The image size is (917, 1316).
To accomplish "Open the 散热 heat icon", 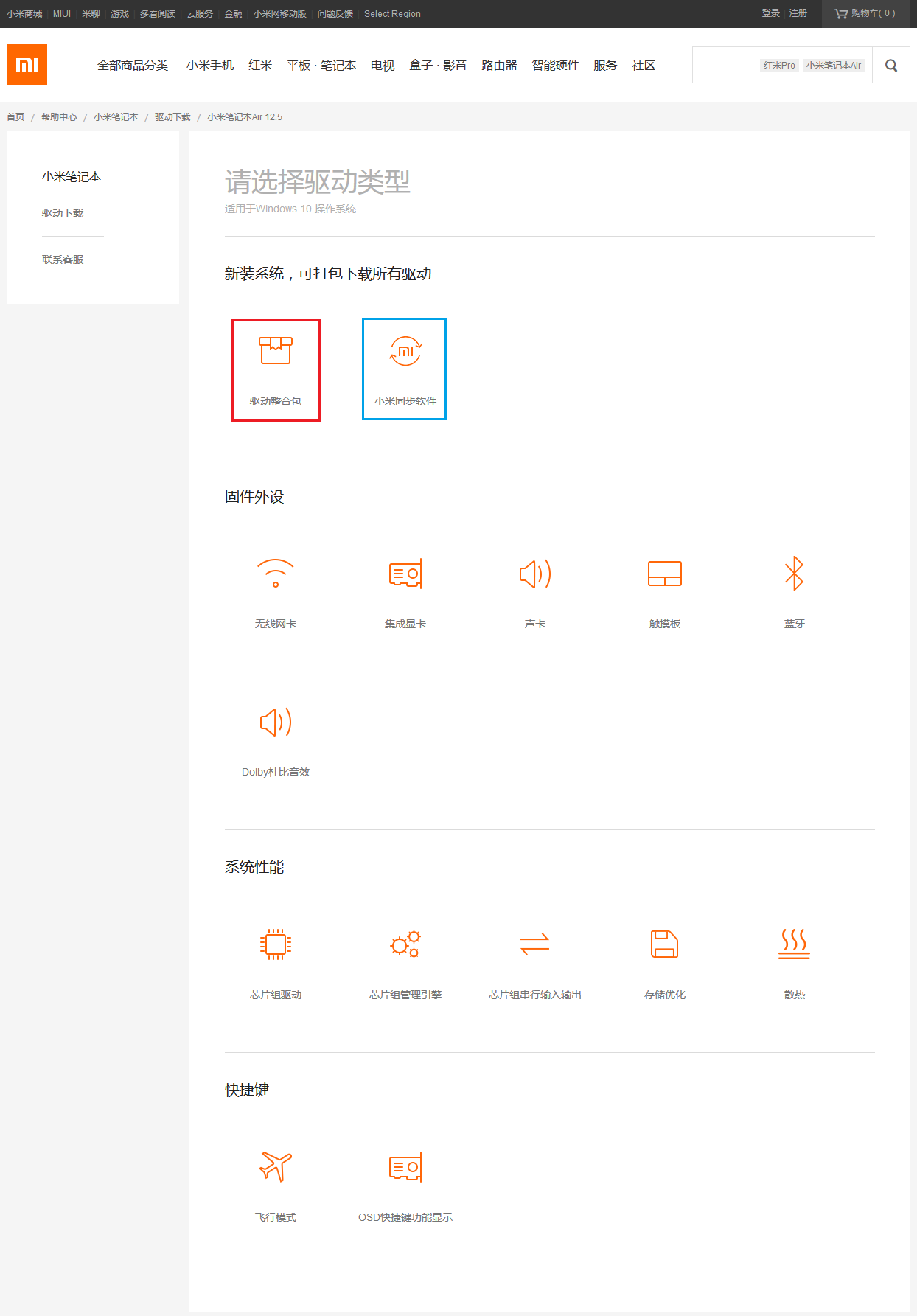I will [x=795, y=944].
